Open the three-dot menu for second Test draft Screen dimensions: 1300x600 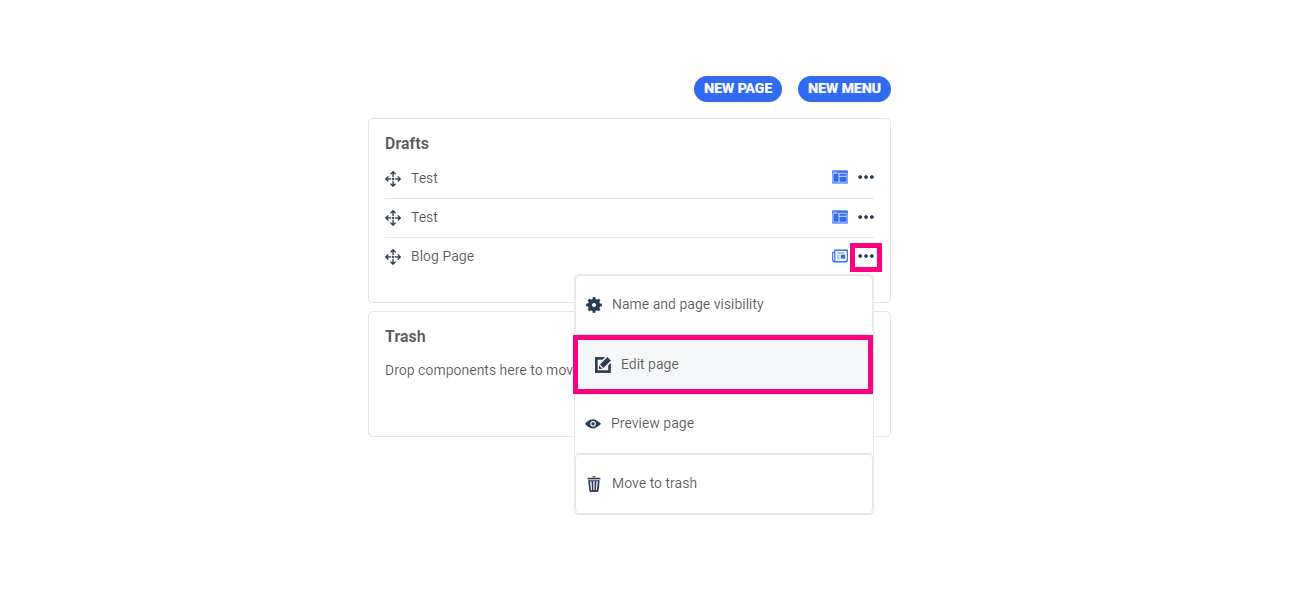(x=866, y=217)
